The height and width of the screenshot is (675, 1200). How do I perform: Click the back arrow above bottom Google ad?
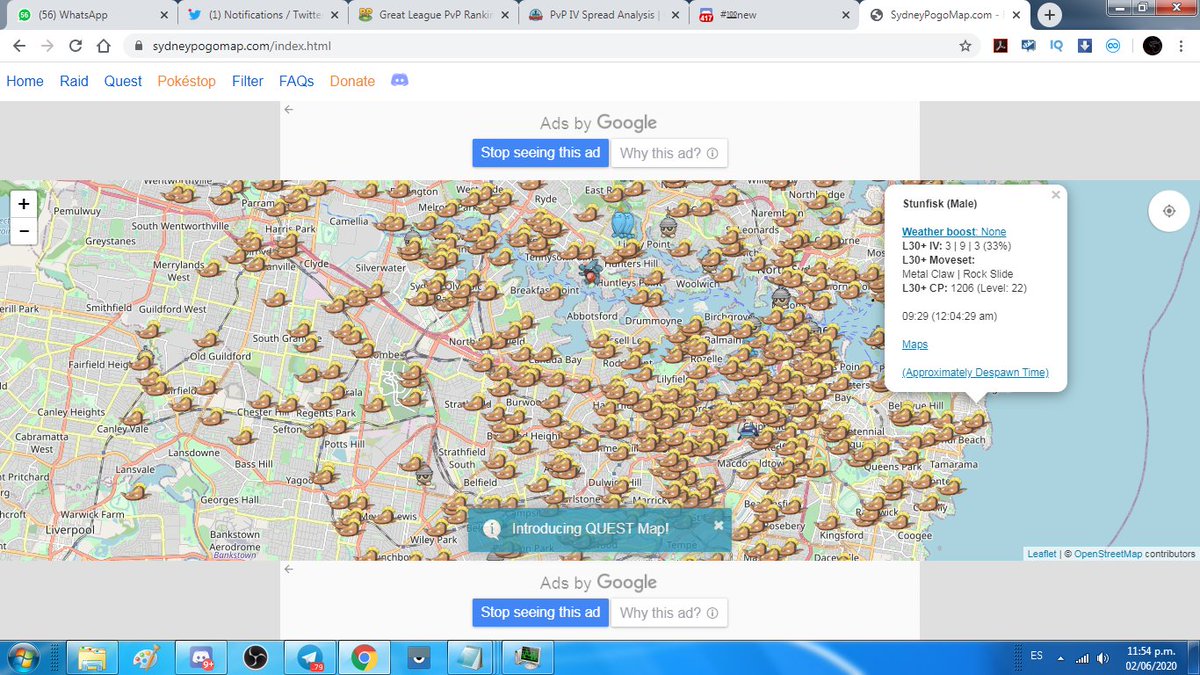pyautogui.click(x=288, y=569)
